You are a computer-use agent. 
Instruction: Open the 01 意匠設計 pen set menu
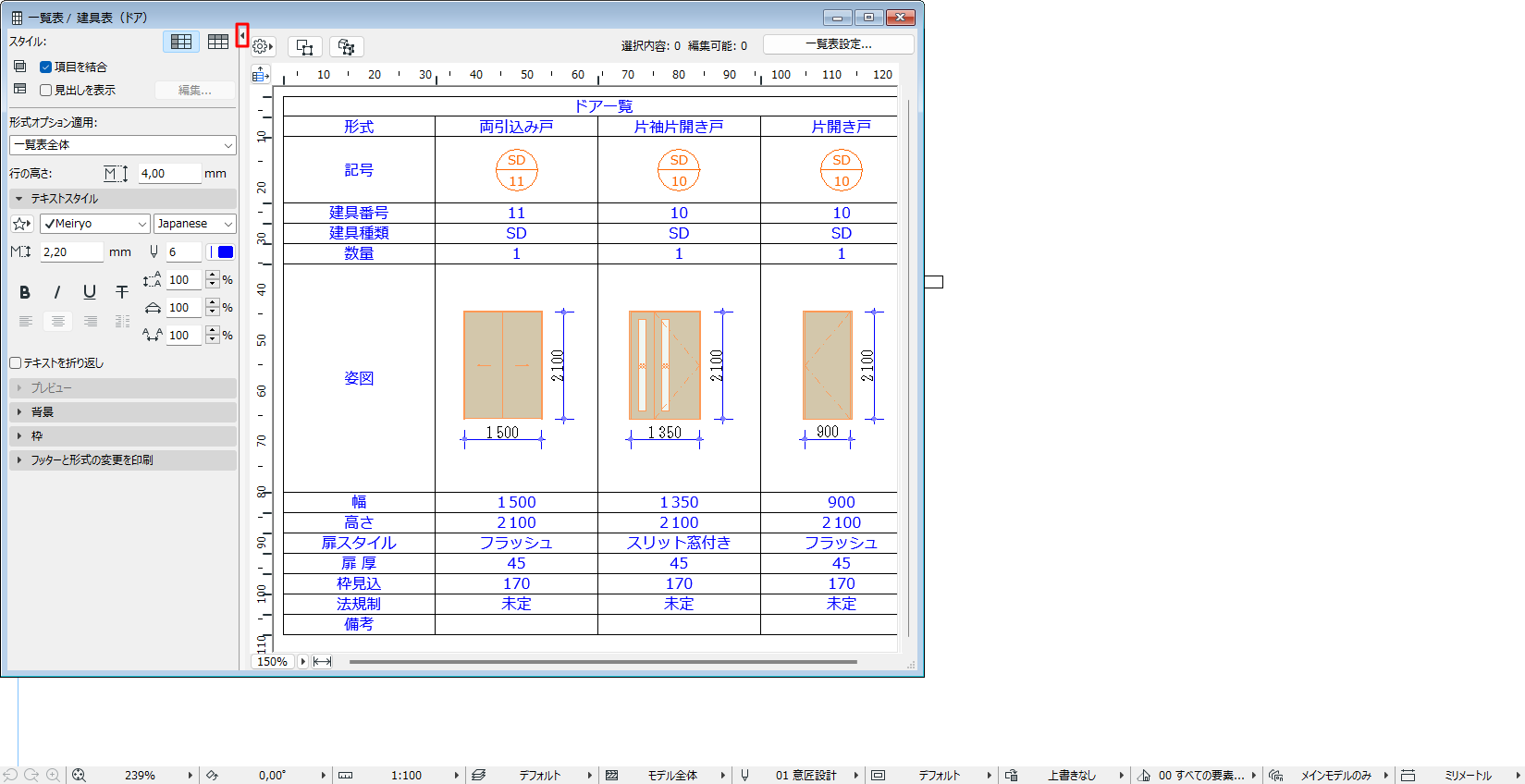click(x=855, y=775)
